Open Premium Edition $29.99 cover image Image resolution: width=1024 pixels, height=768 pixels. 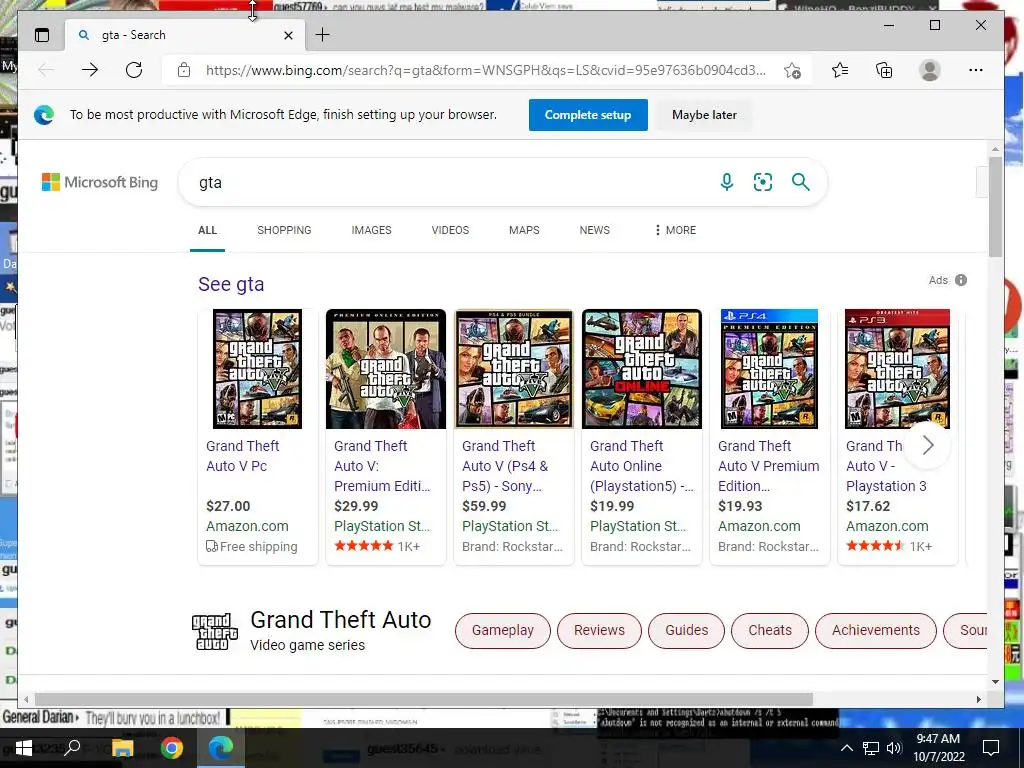click(386, 369)
